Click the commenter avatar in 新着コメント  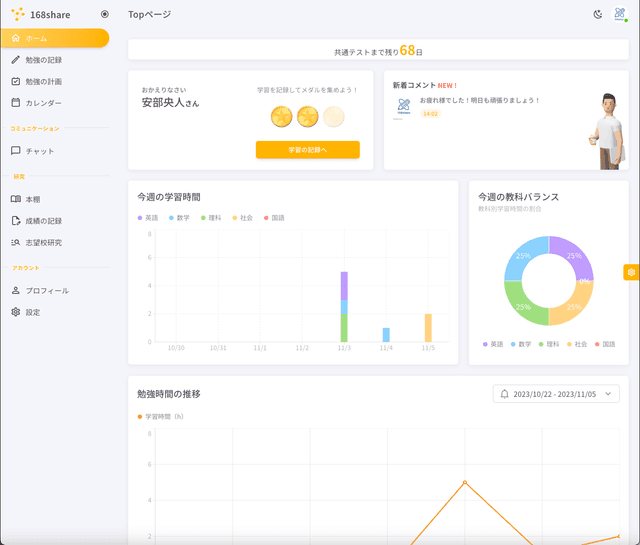click(404, 107)
